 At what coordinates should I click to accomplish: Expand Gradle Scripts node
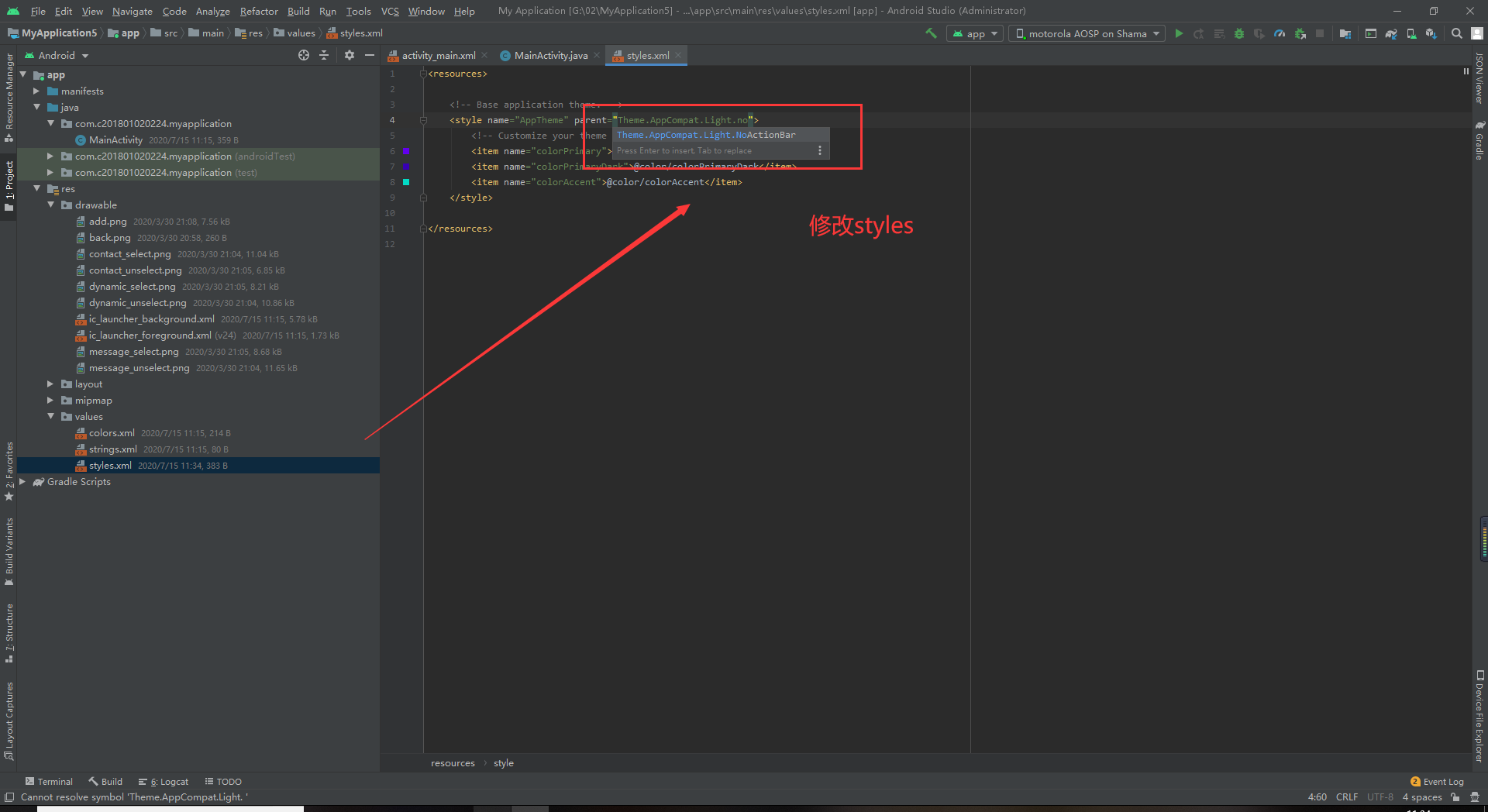point(23,482)
